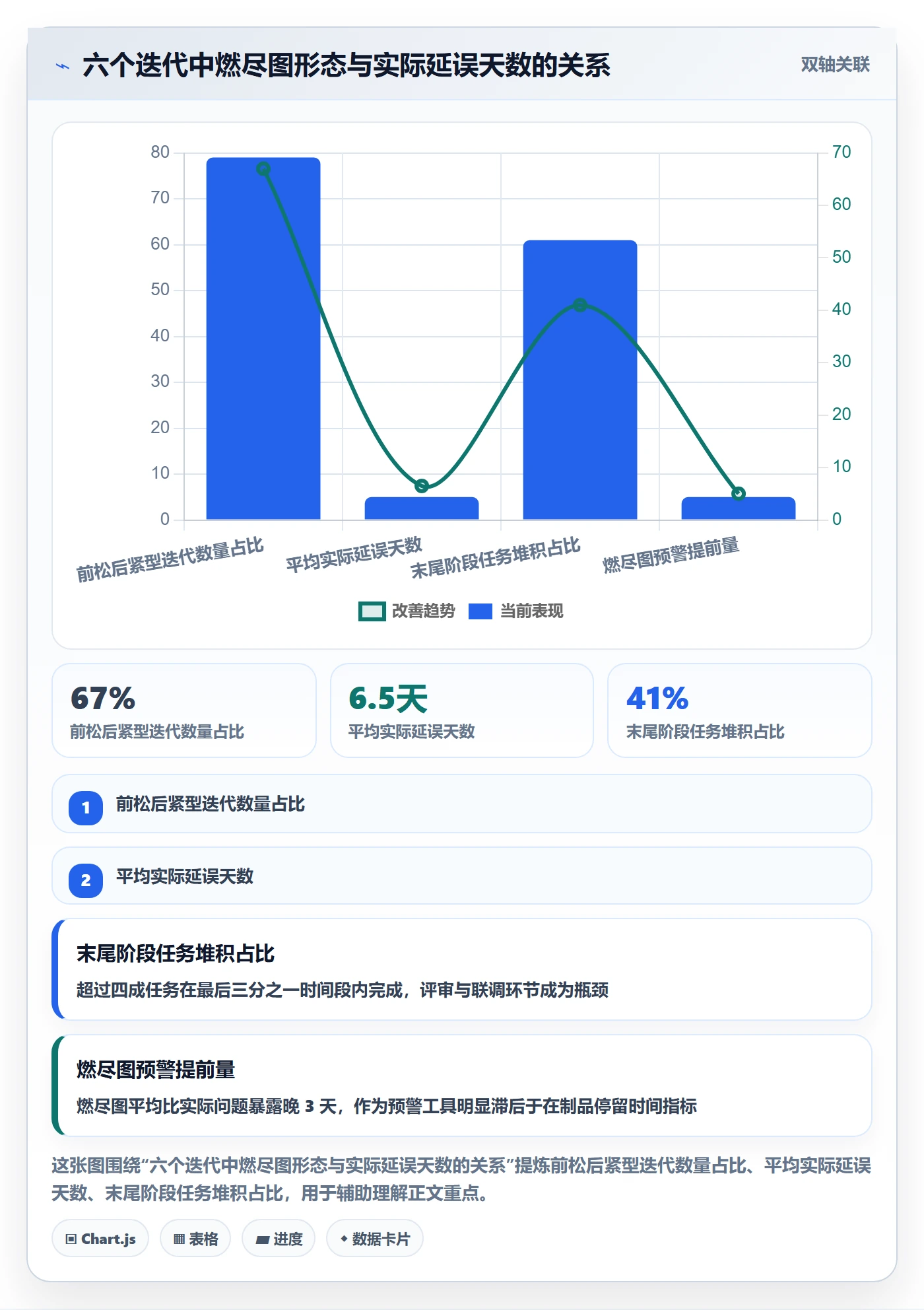Click the short bar above 燃尽图预警提前量 axis label

(x=739, y=508)
